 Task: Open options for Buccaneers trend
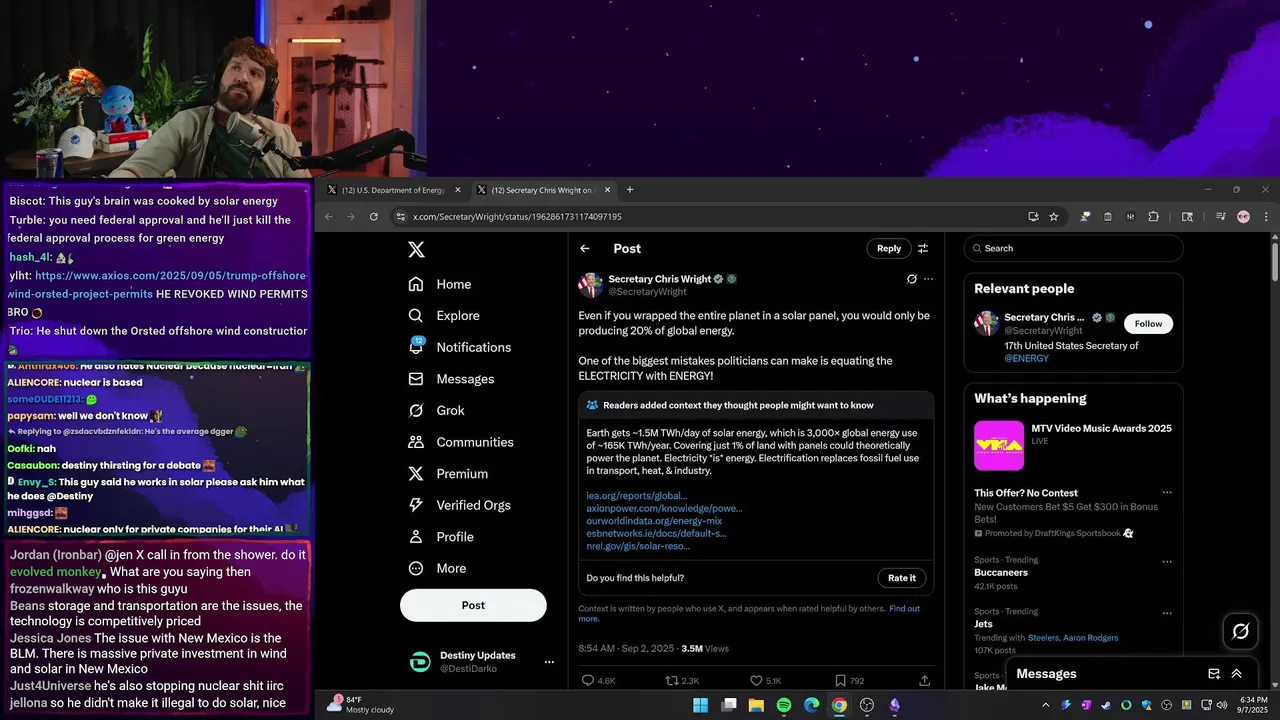(x=1167, y=562)
